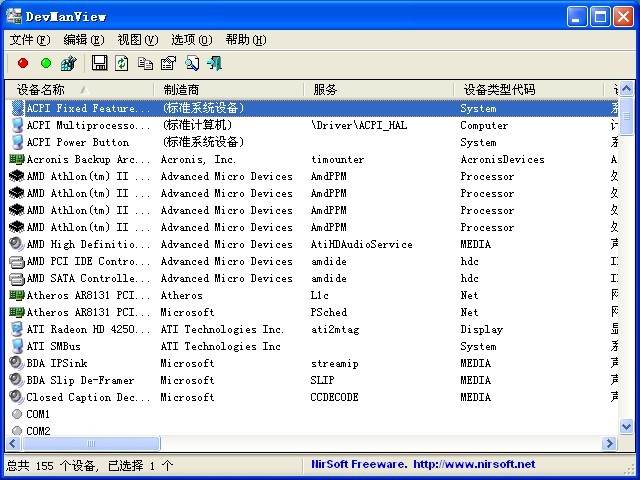Image resolution: width=640 pixels, height=480 pixels.
Task: Click the vertical scrollbar down arrow
Action: (x=627, y=426)
